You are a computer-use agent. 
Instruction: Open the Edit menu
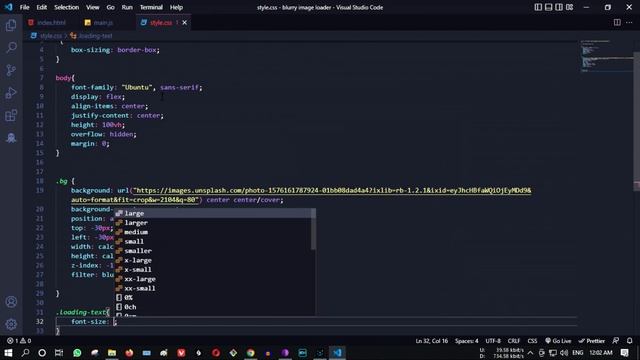click(x=42, y=7)
